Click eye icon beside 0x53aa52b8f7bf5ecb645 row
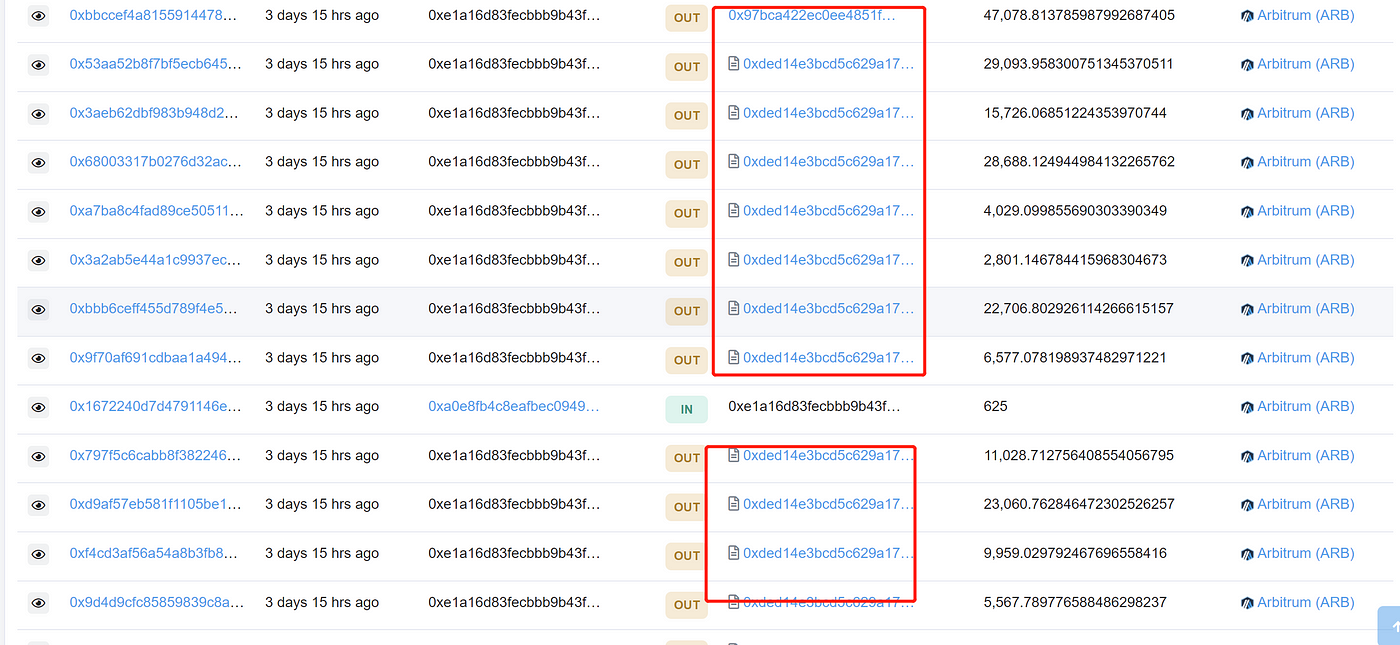Screen dimensions: 1400x645 (38, 65)
